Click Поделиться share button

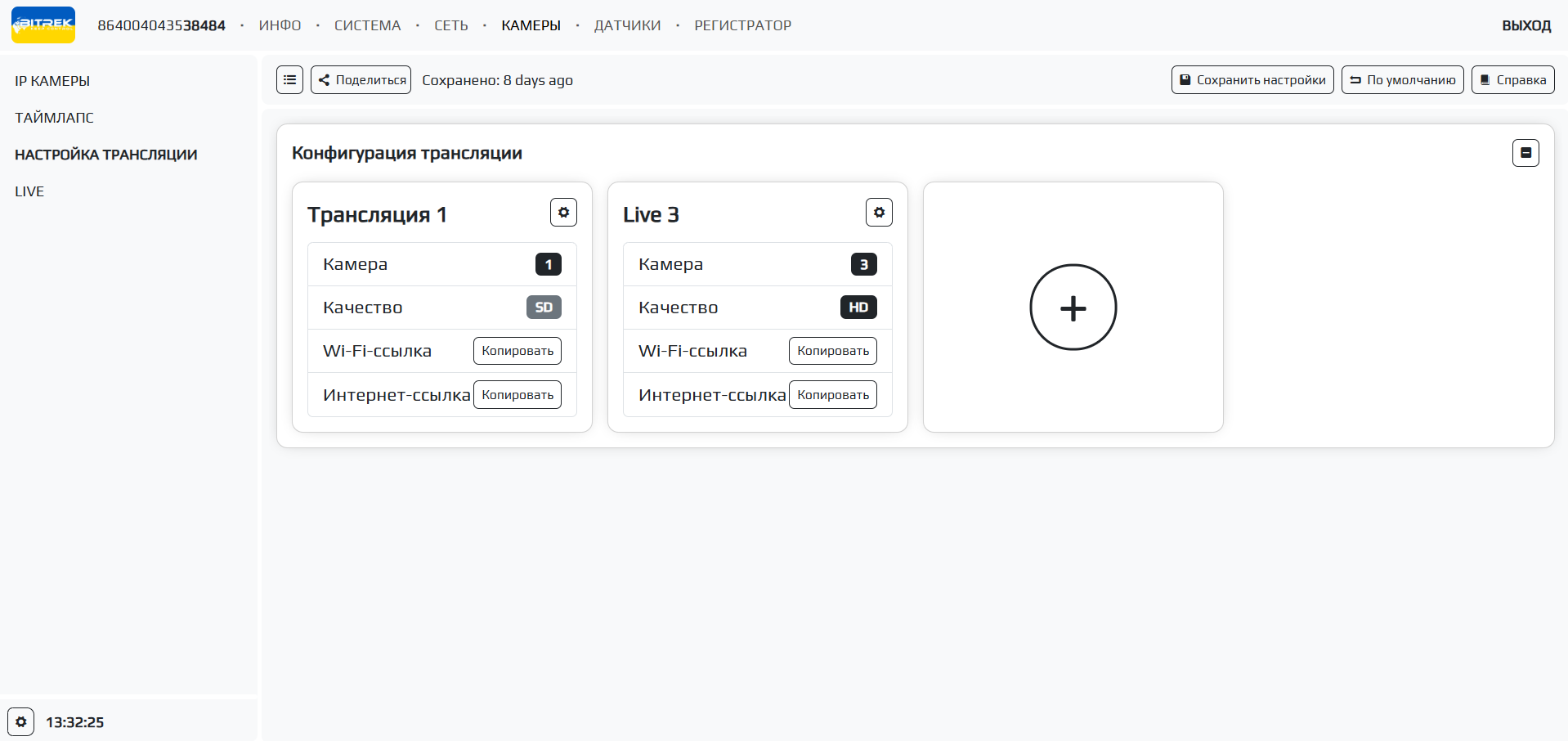(361, 80)
